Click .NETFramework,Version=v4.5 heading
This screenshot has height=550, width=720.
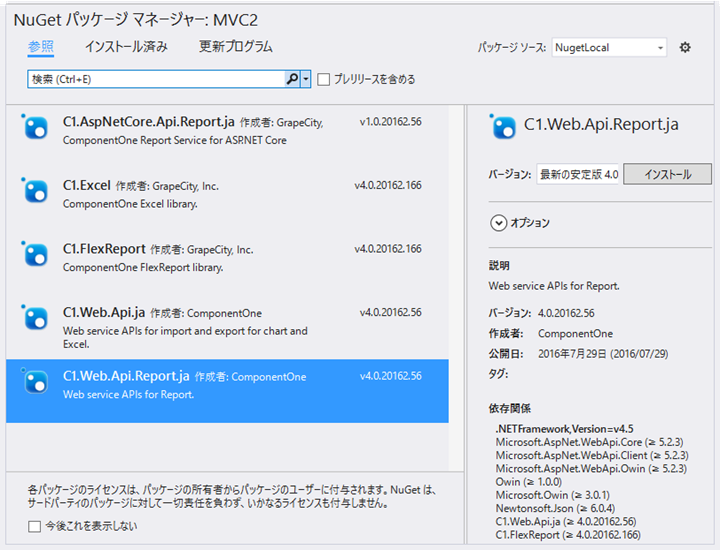click(x=564, y=429)
